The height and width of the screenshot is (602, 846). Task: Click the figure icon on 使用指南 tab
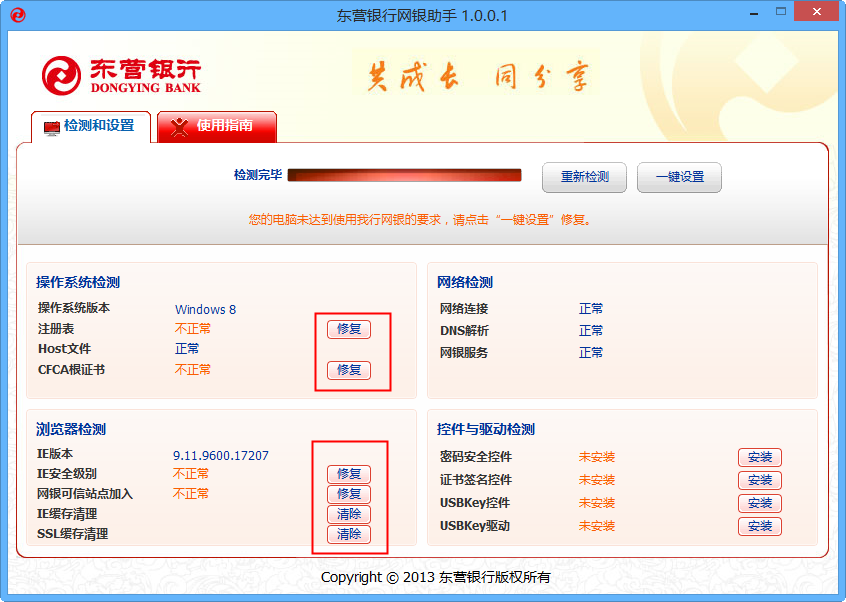[179, 127]
